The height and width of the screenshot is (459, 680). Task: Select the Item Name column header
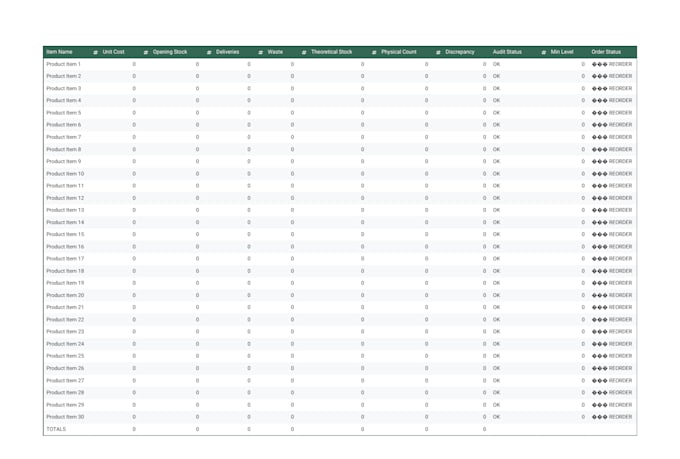point(59,52)
